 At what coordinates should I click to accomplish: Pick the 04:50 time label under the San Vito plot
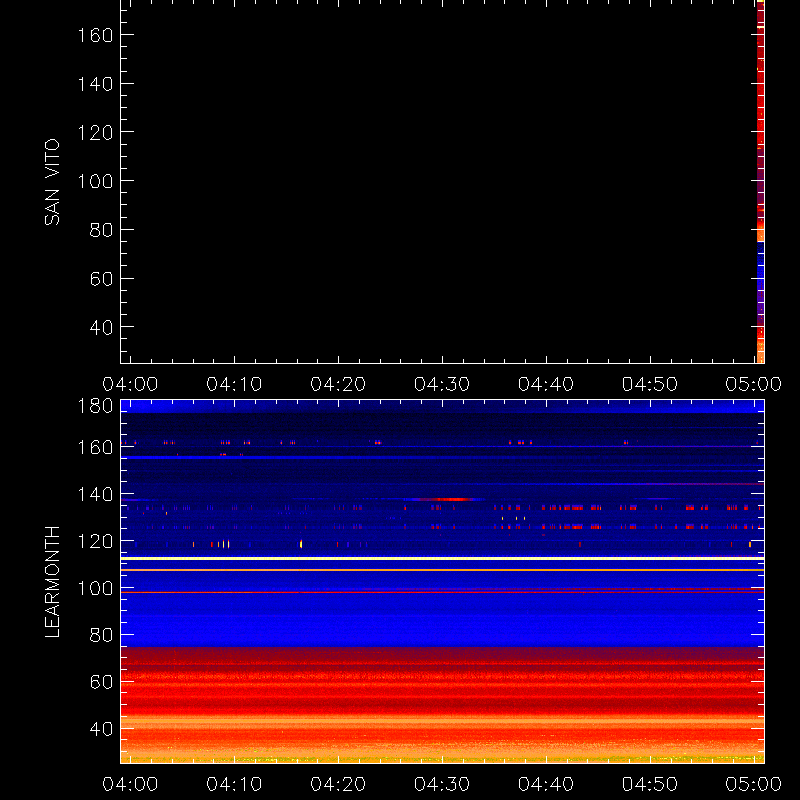coord(649,384)
